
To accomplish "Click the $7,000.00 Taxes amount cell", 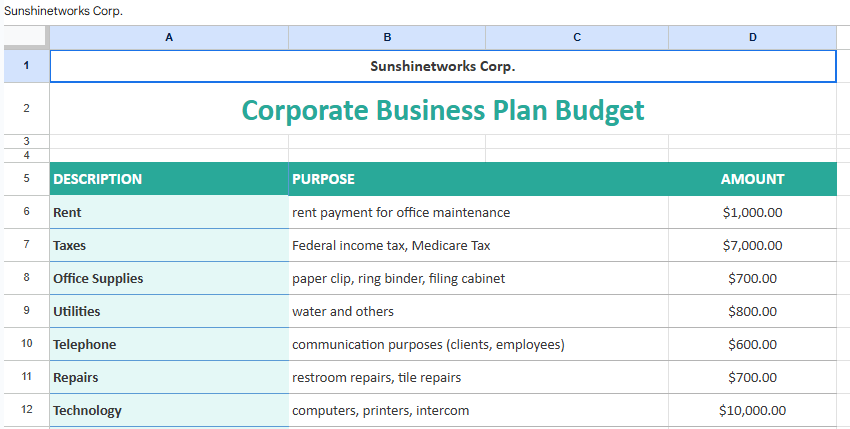I will 752,245.
